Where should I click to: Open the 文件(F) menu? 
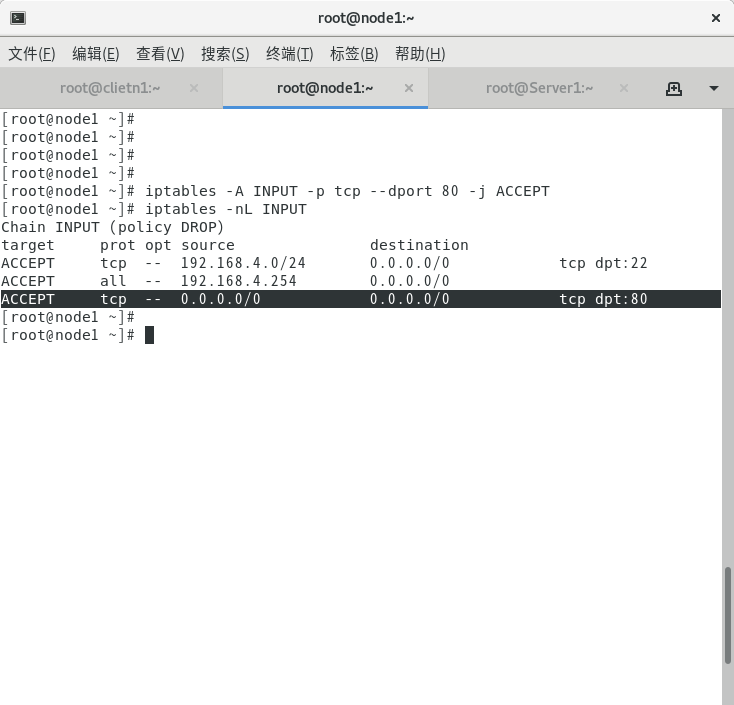32,54
